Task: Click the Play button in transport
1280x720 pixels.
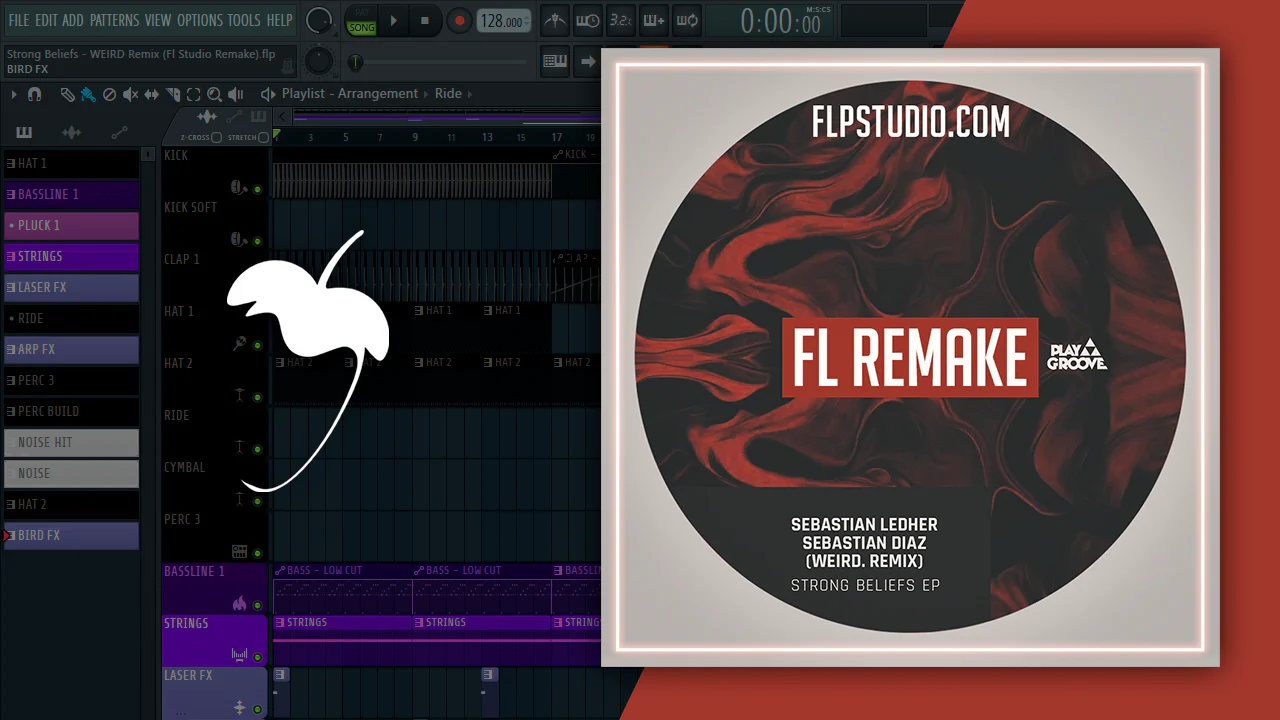Action: click(393, 20)
